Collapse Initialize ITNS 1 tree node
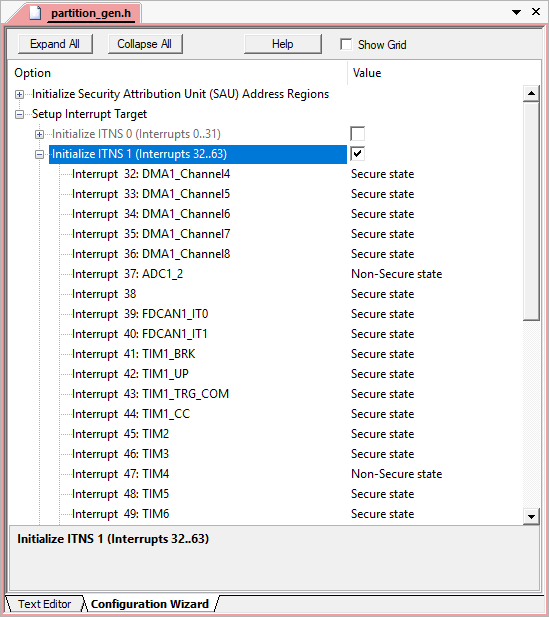 click(39, 155)
